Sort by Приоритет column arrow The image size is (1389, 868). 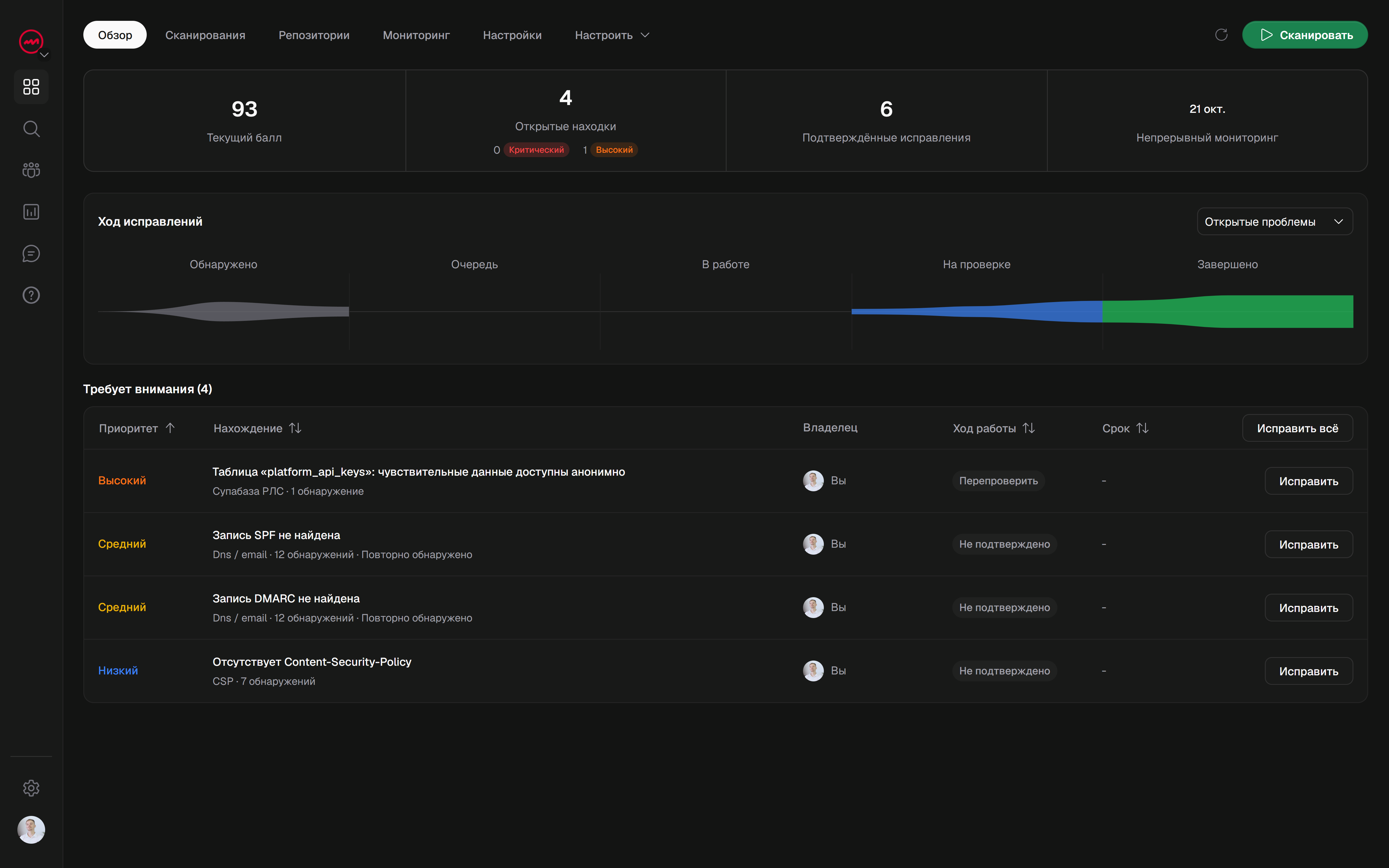pyautogui.click(x=170, y=428)
